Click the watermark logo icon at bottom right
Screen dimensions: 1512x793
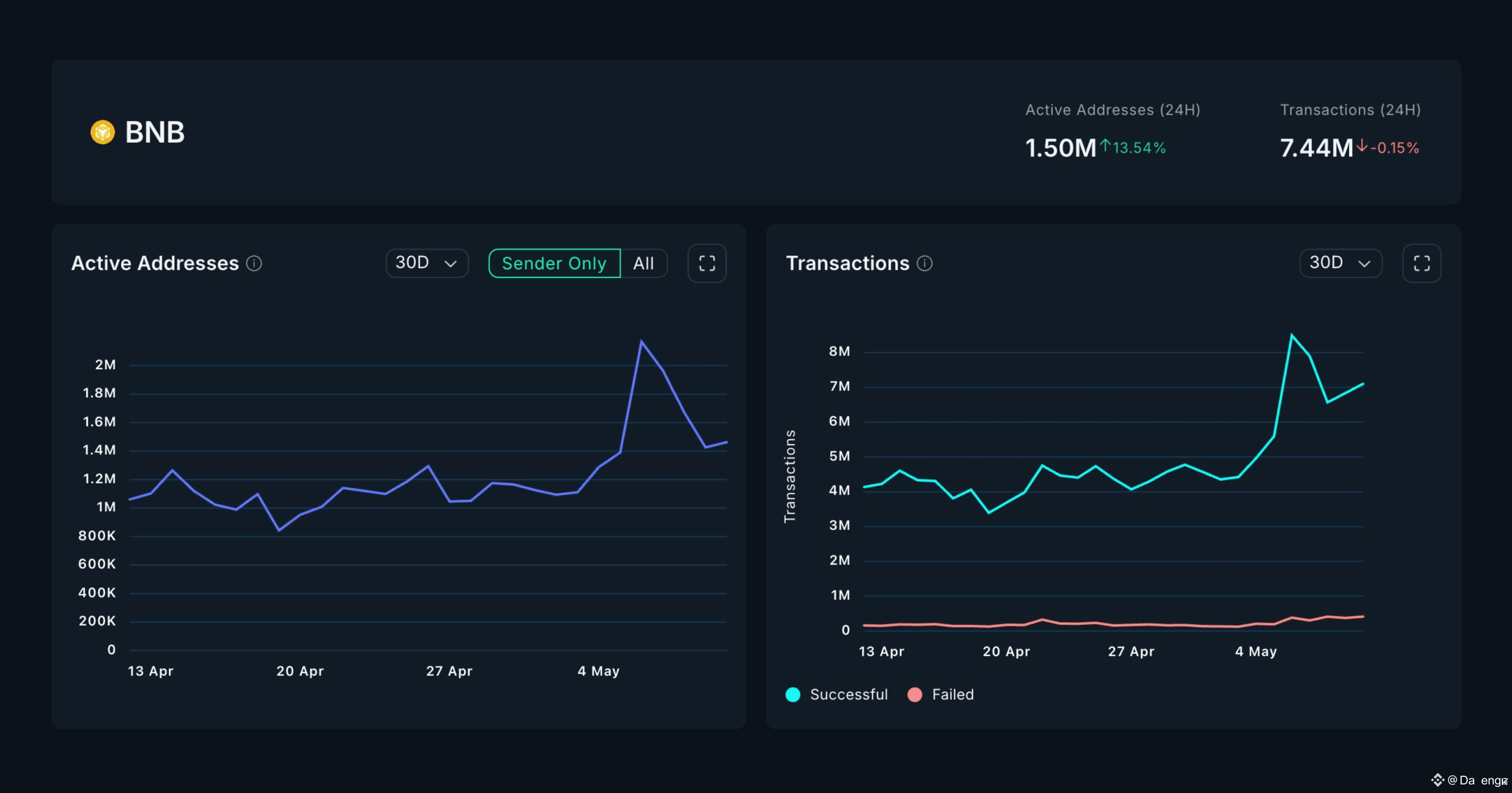click(x=1437, y=779)
